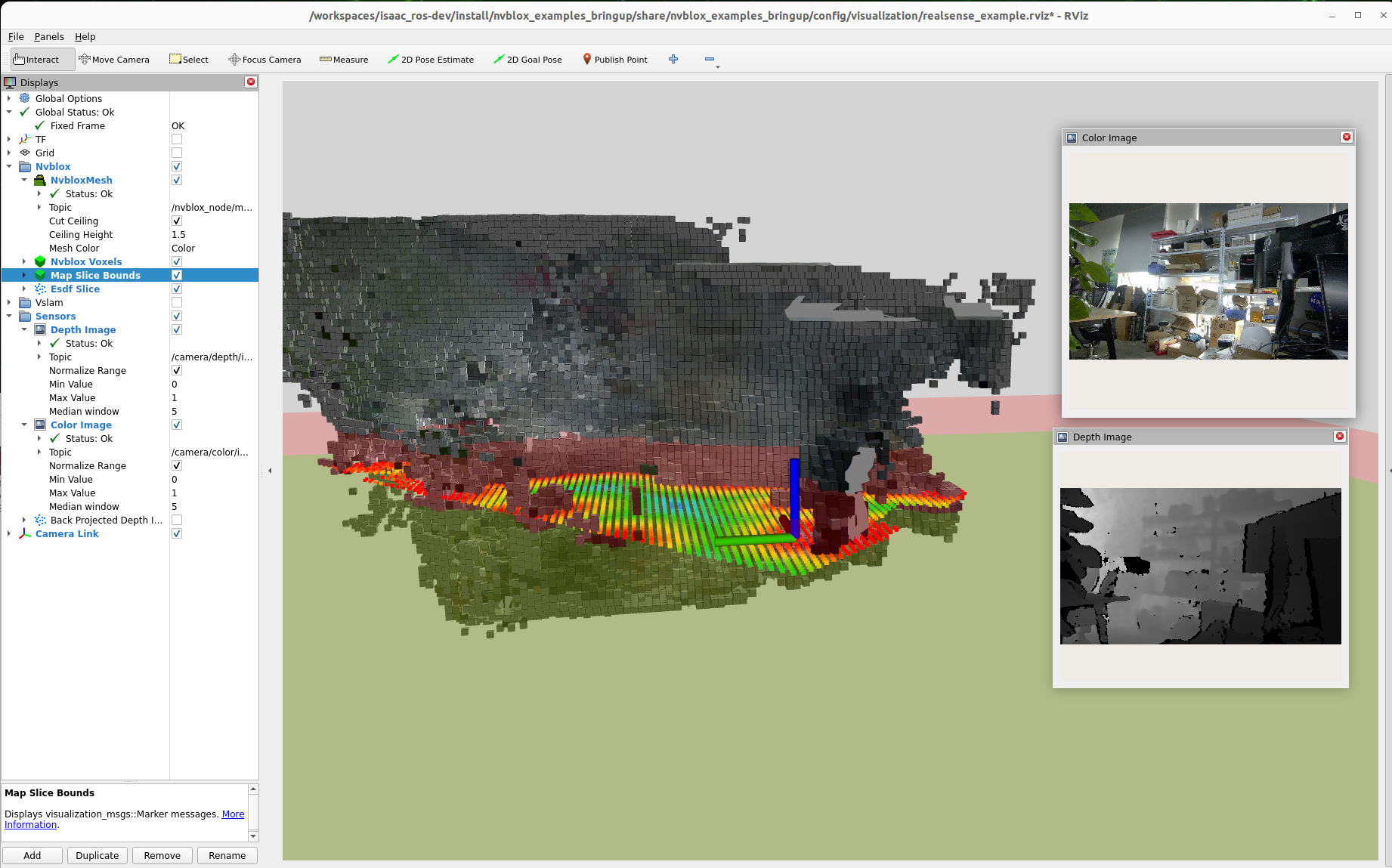Activate the Focus Camera tool

pyautogui.click(x=264, y=60)
